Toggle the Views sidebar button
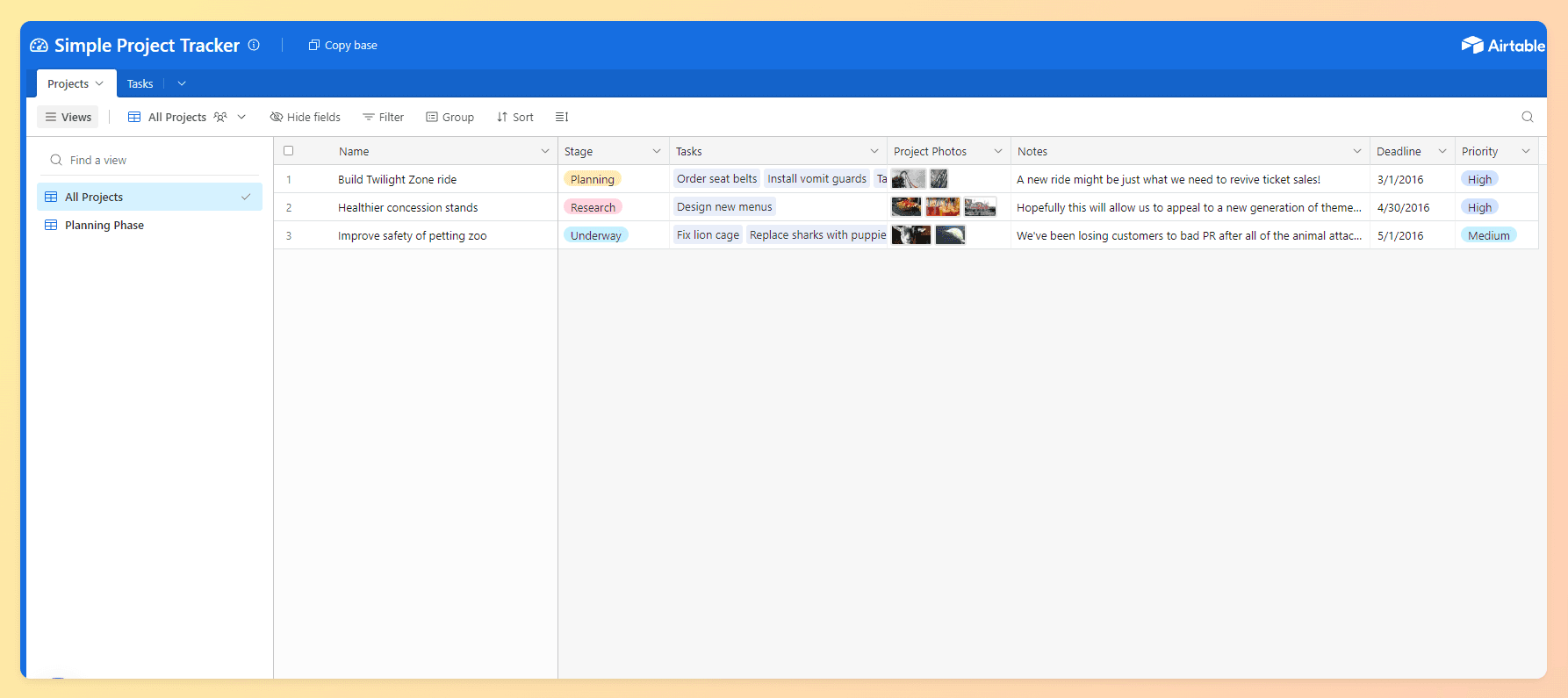 (x=68, y=117)
